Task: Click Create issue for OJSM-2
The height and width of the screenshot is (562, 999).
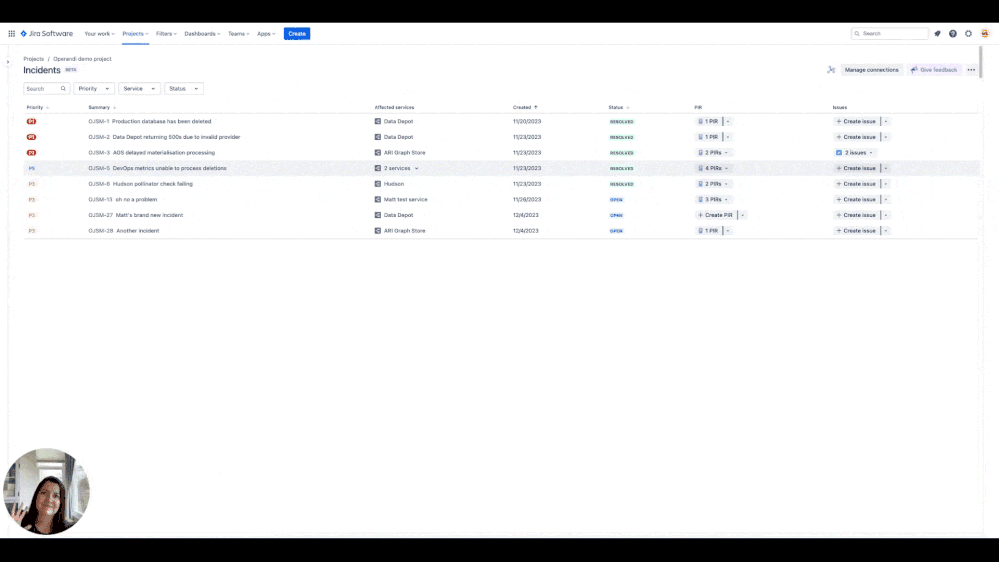Action: tap(856, 137)
